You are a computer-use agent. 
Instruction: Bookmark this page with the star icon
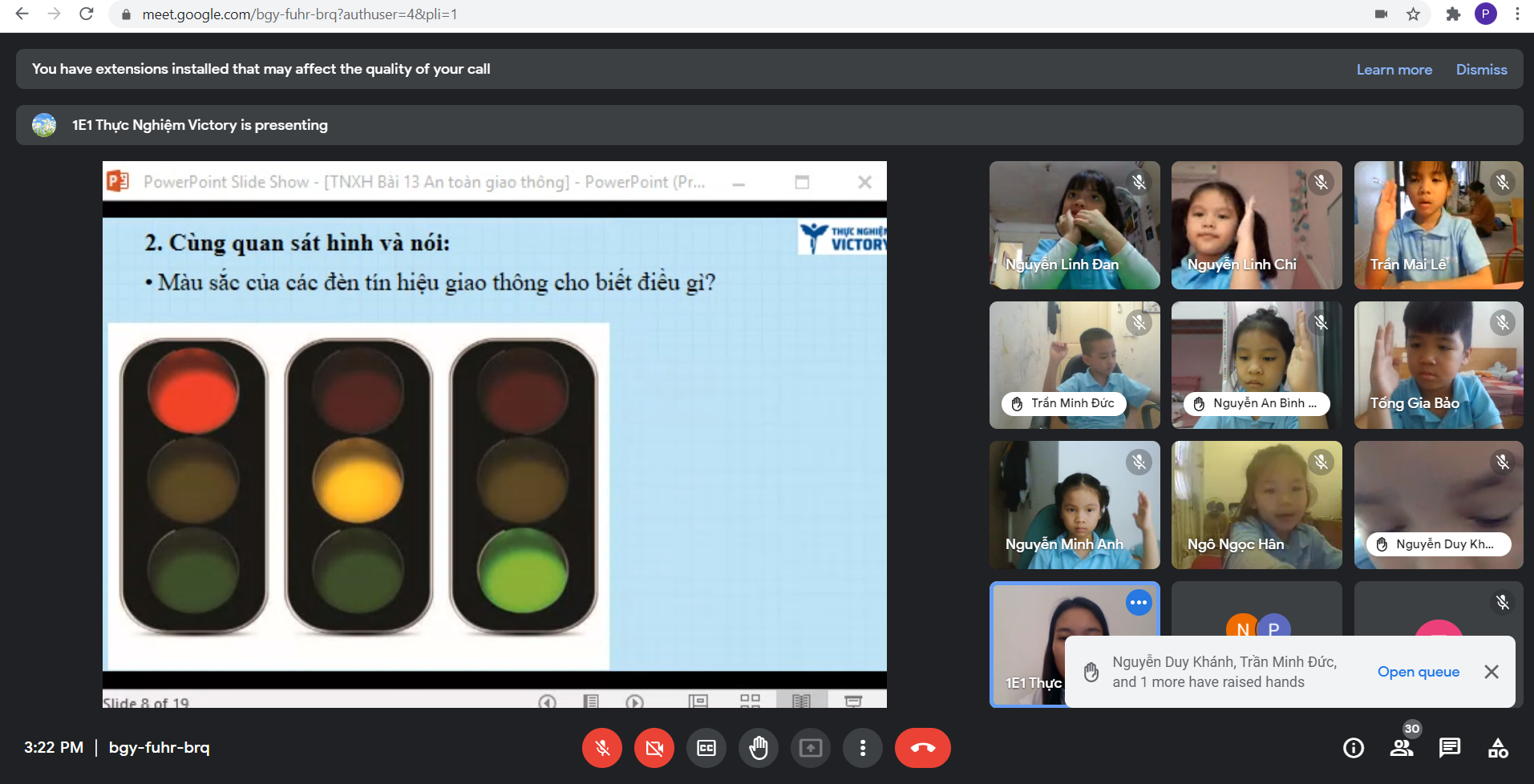point(1413,14)
